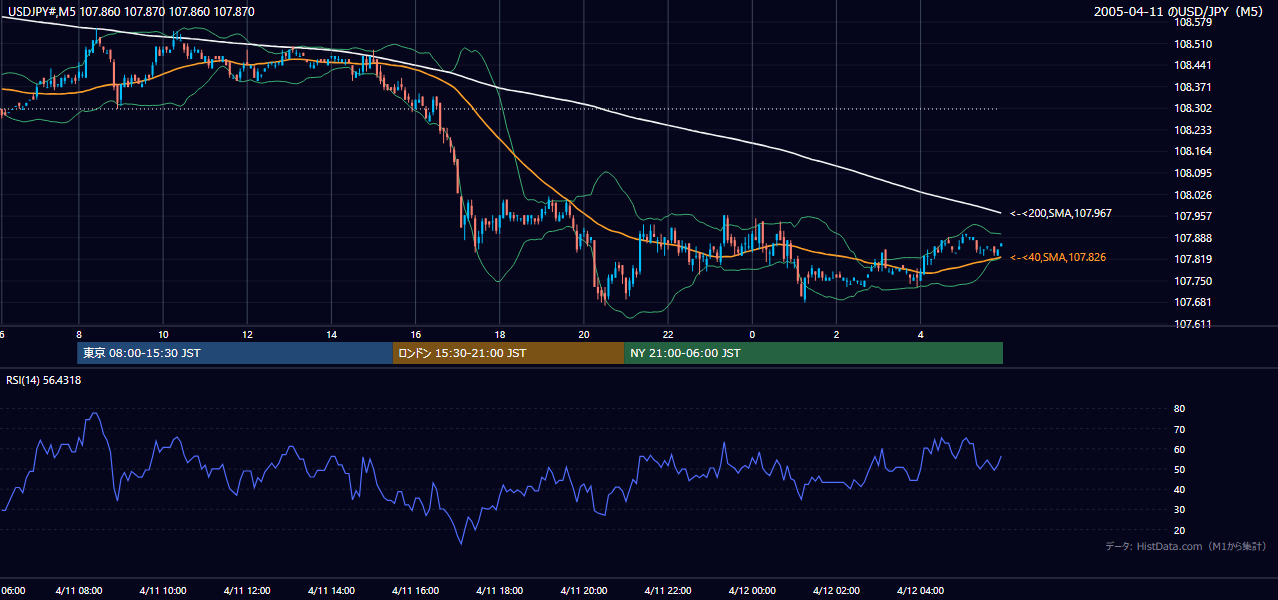Click the RSI(14) 56.4318 indicator label

[x=44, y=380]
